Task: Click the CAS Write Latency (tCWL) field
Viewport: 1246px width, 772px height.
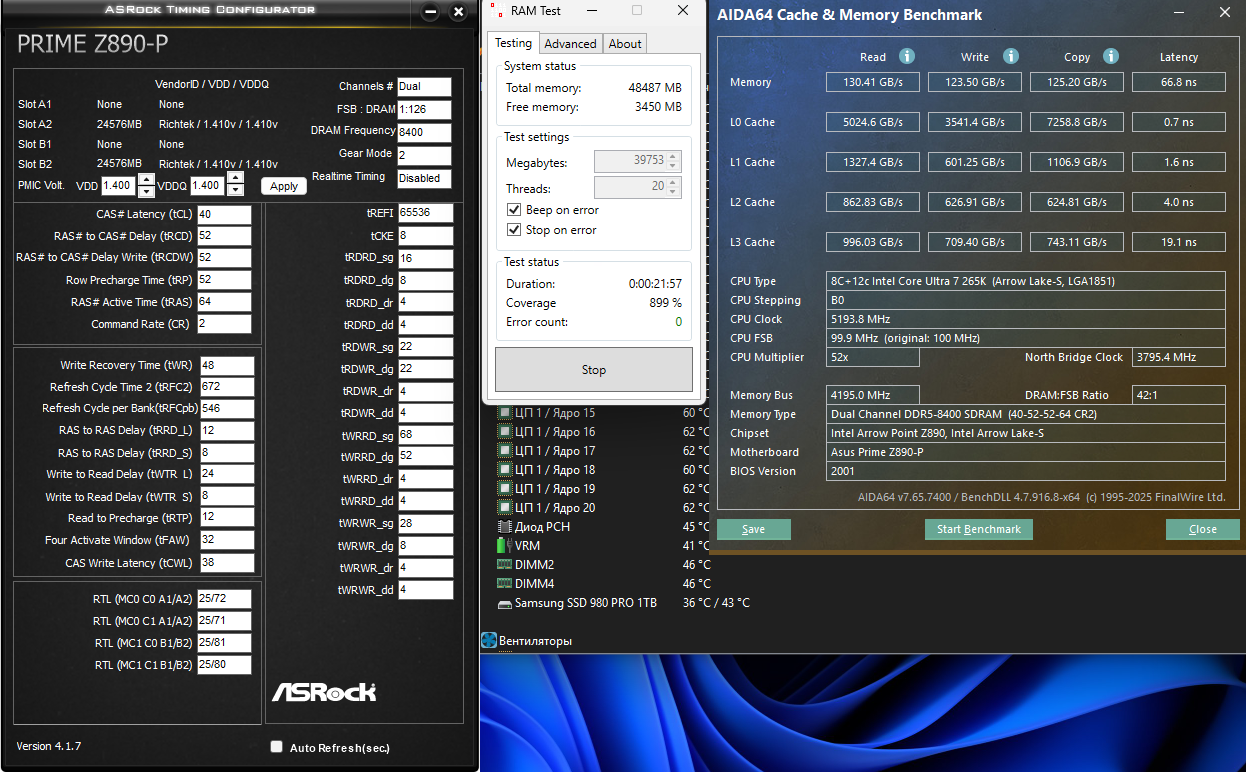Action: coord(227,562)
